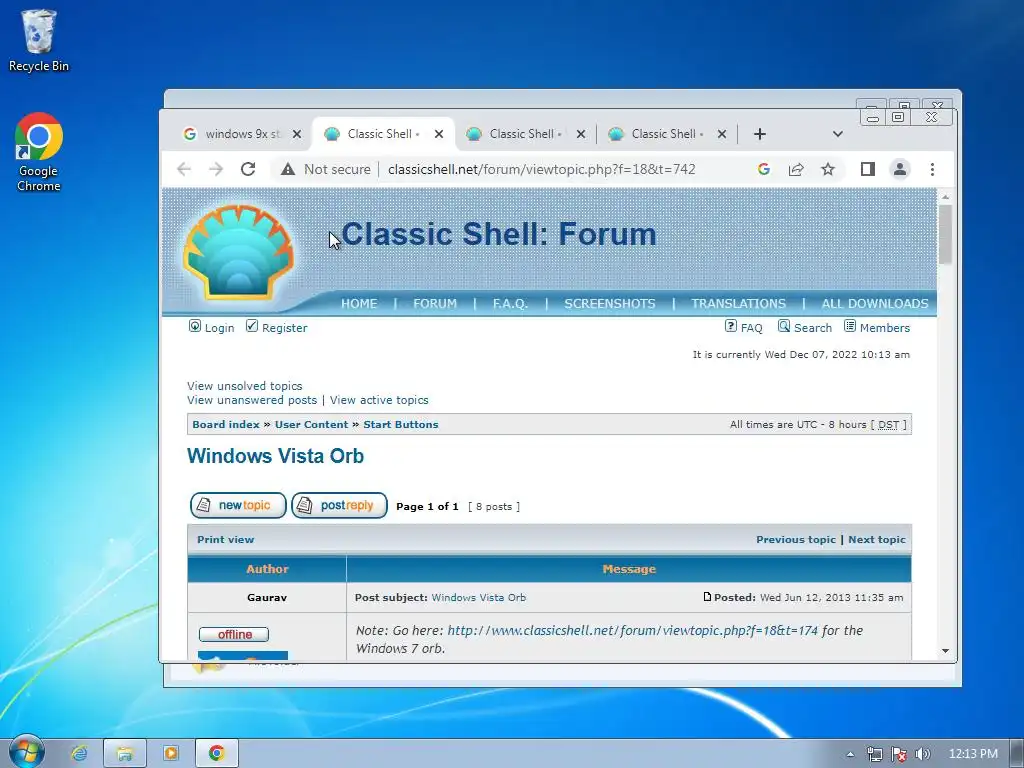
Task: Go to User Content breadcrumb
Action: pyautogui.click(x=312, y=424)
